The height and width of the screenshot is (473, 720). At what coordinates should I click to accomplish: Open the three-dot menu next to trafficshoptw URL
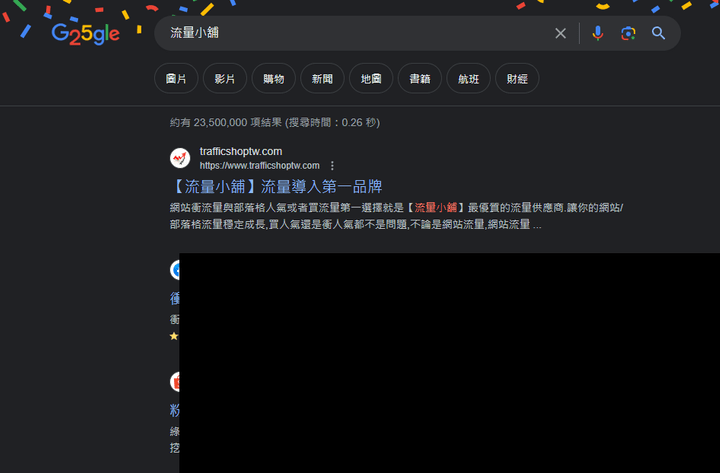332,166
